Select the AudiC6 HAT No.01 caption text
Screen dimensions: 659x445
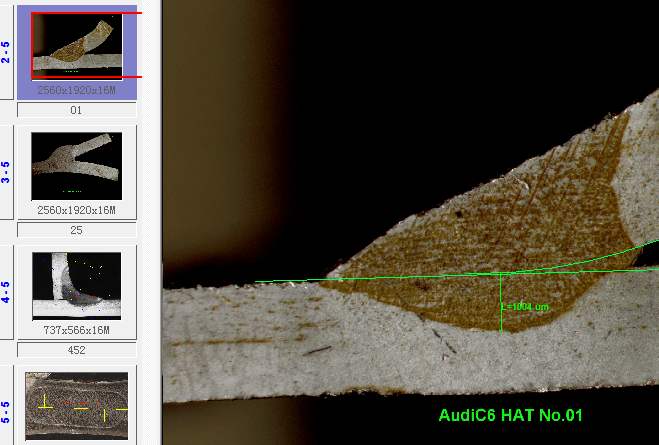(x=510, y=415)
